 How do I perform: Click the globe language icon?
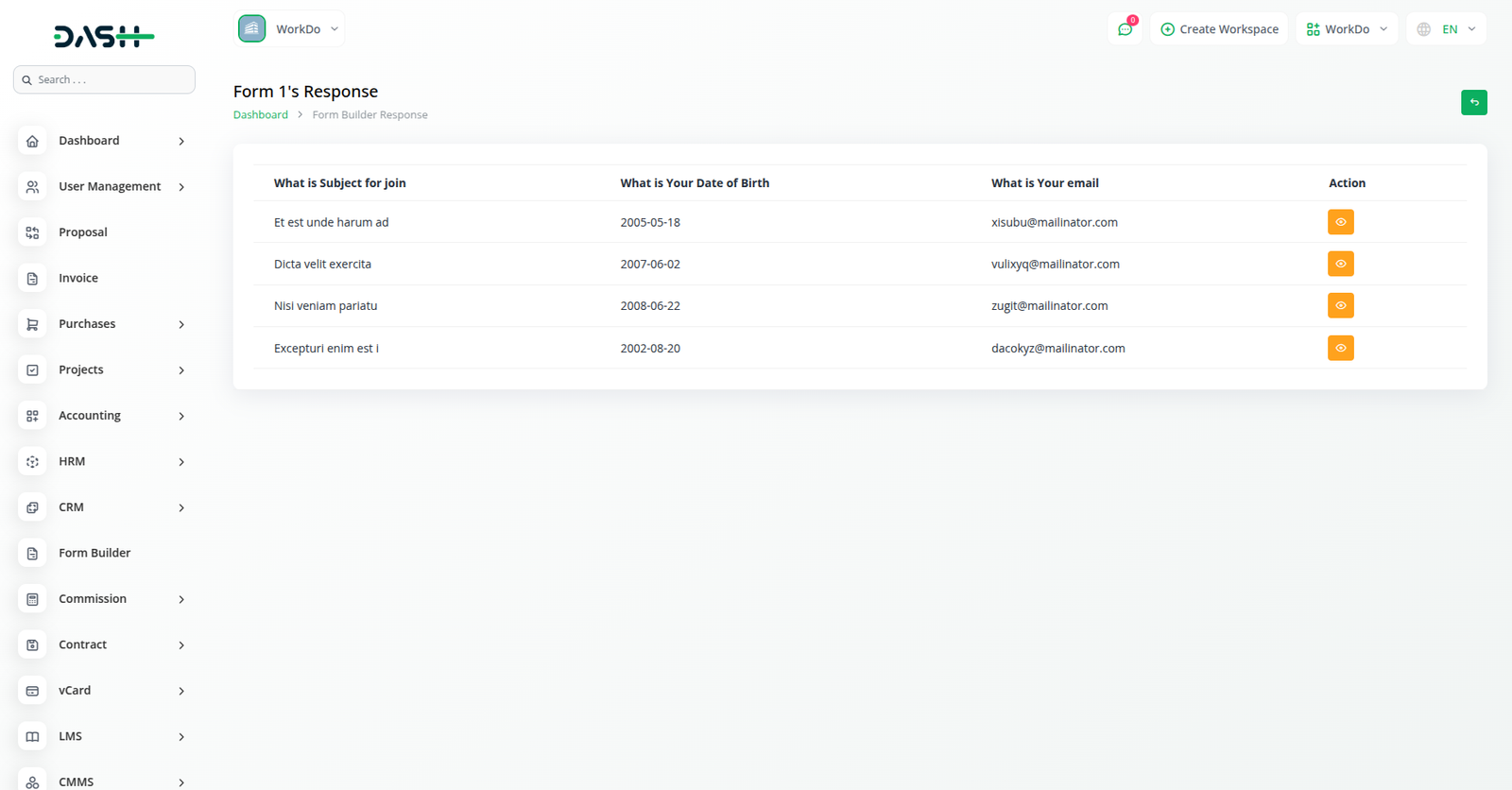1423,29
